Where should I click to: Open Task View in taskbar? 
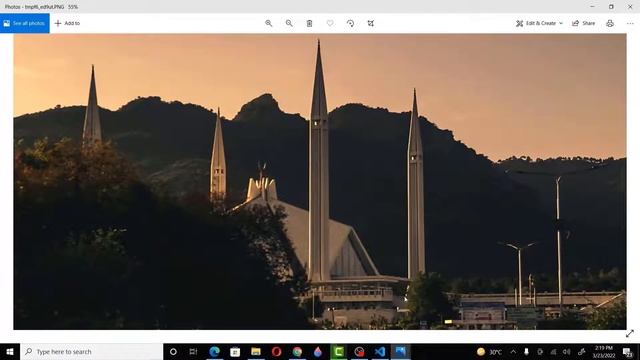point(193,351)
